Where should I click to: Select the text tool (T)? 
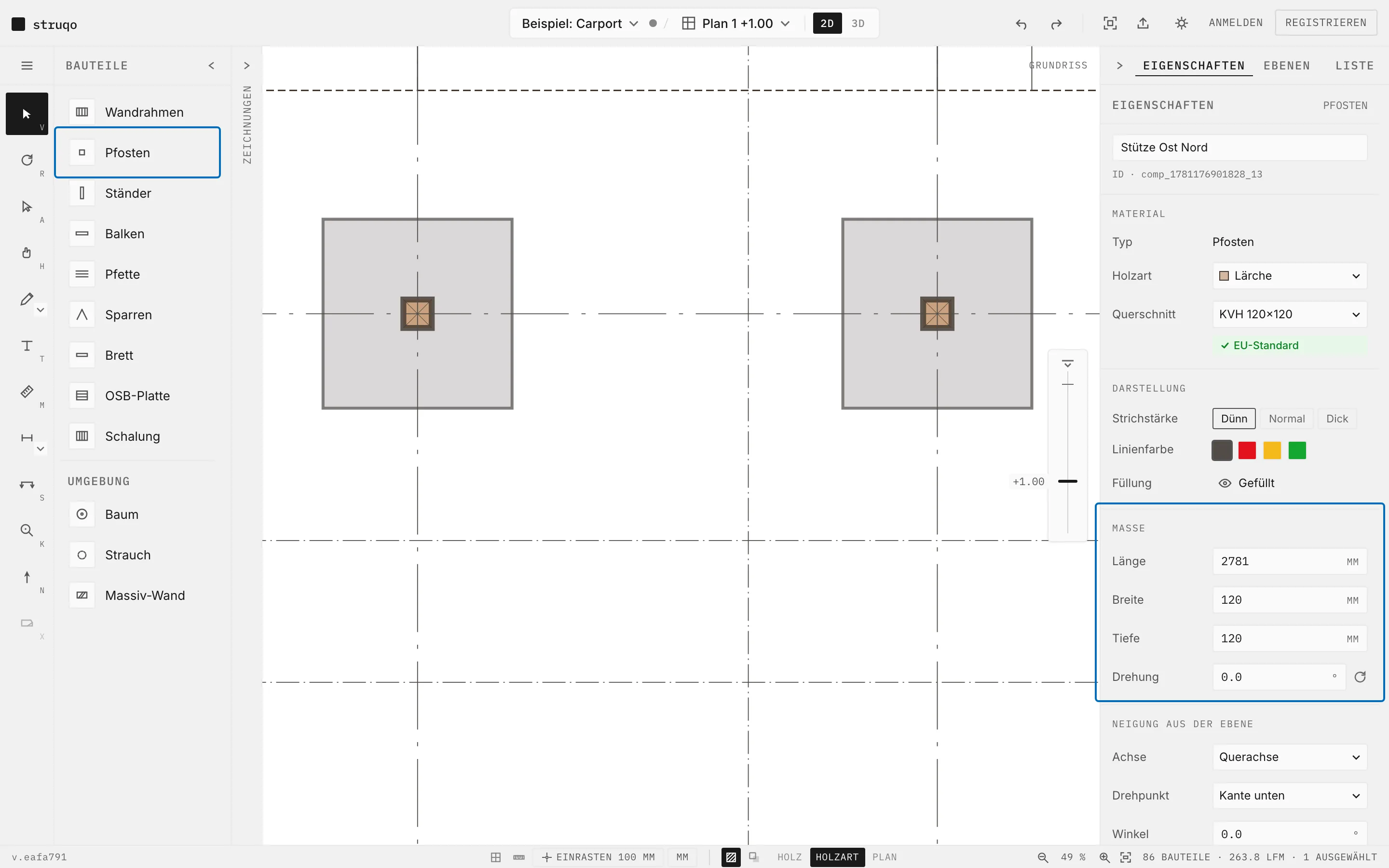(x=27, y=346)
